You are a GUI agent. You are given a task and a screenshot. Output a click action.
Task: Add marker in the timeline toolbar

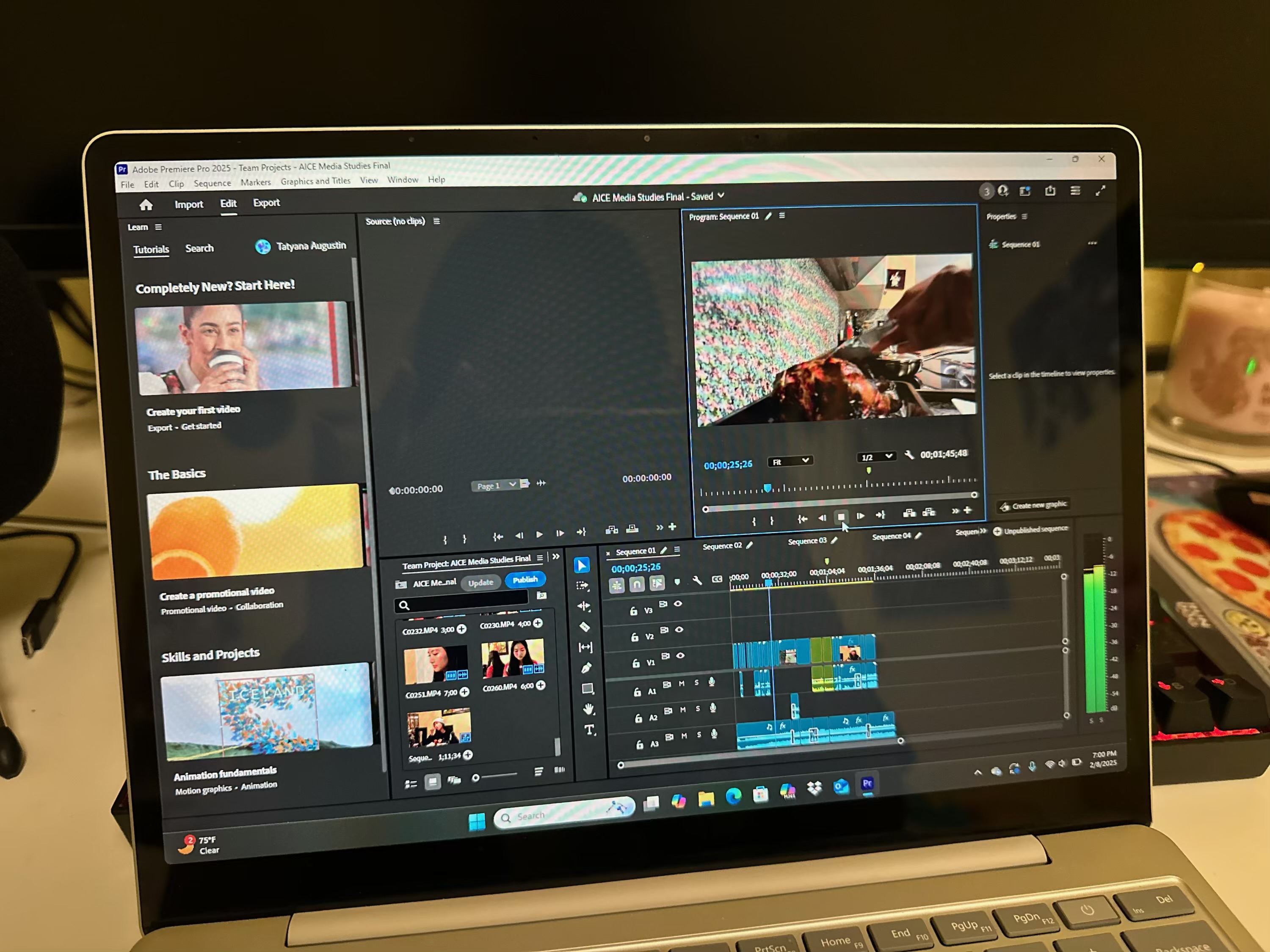coord(677,582)
